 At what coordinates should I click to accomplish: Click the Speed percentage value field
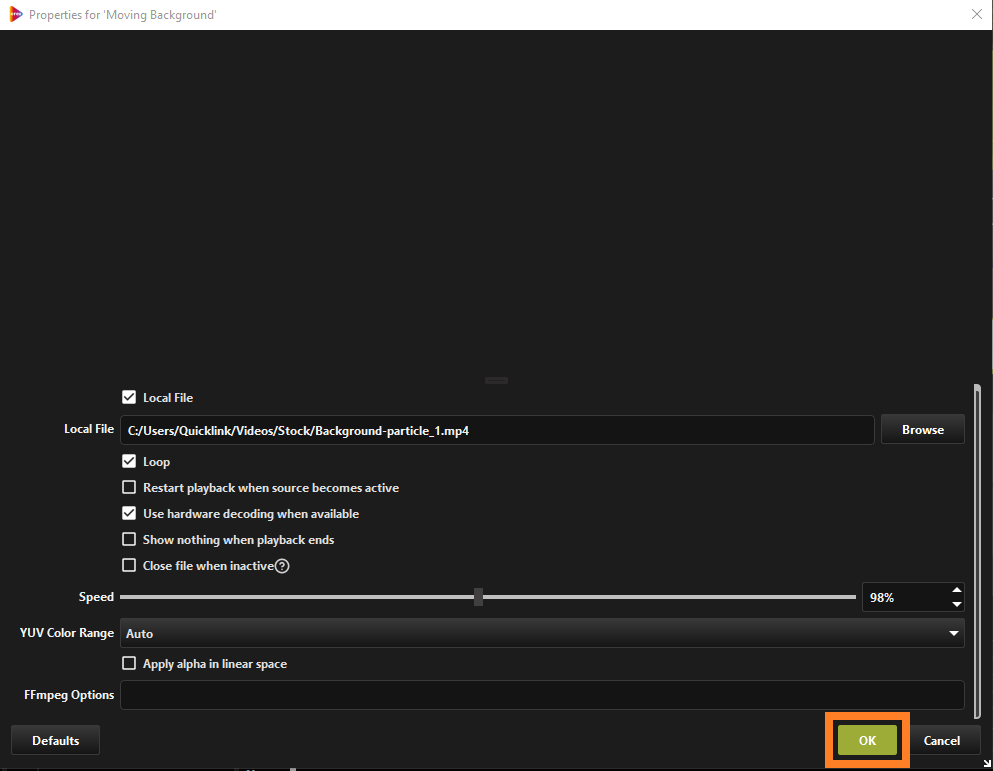[906, 597]
